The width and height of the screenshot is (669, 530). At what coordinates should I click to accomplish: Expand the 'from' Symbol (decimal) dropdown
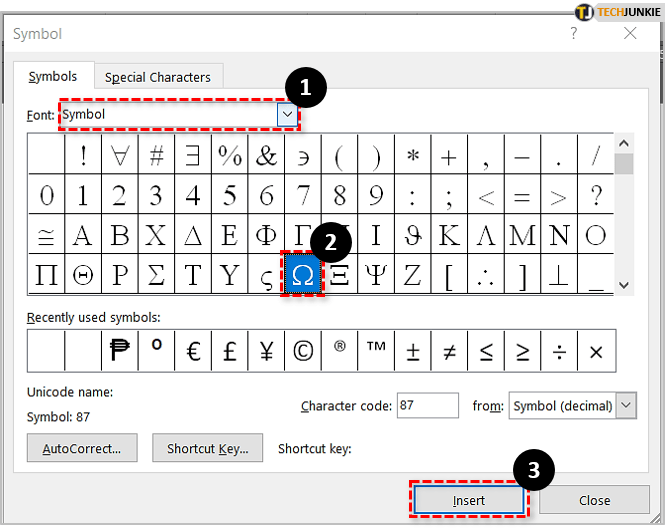click(x=626, y=406)
